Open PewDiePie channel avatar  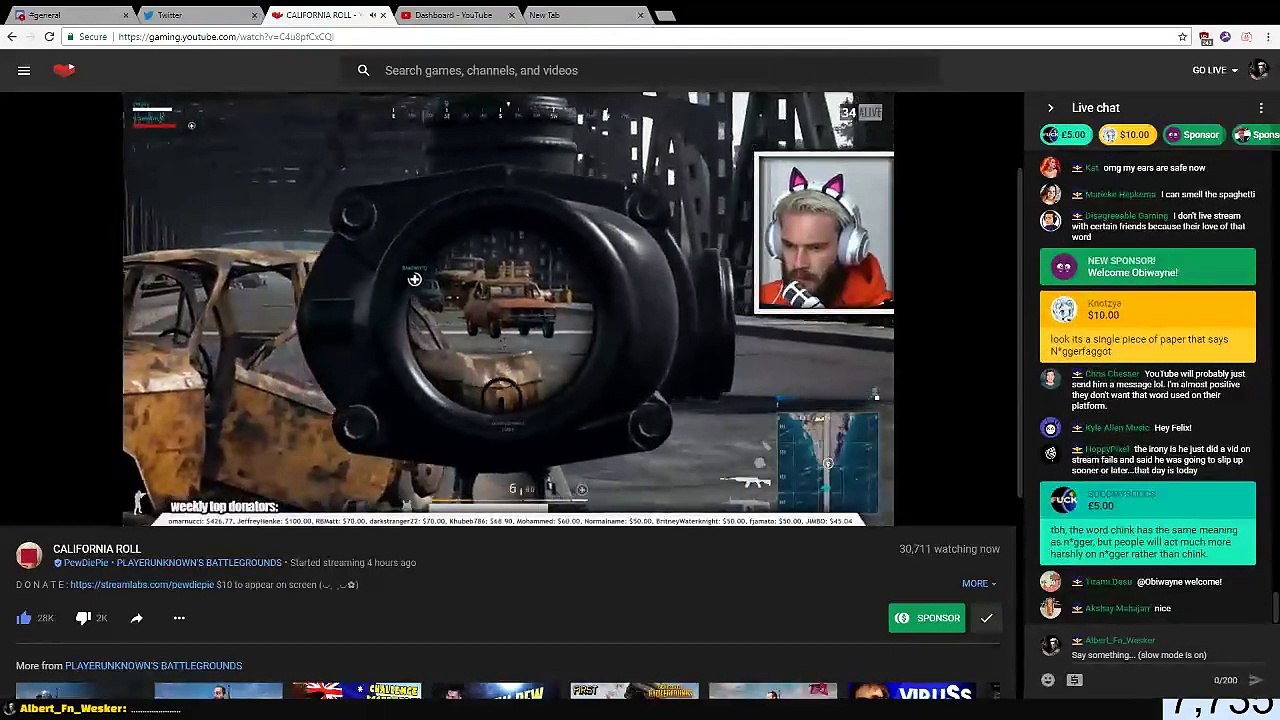29,556
